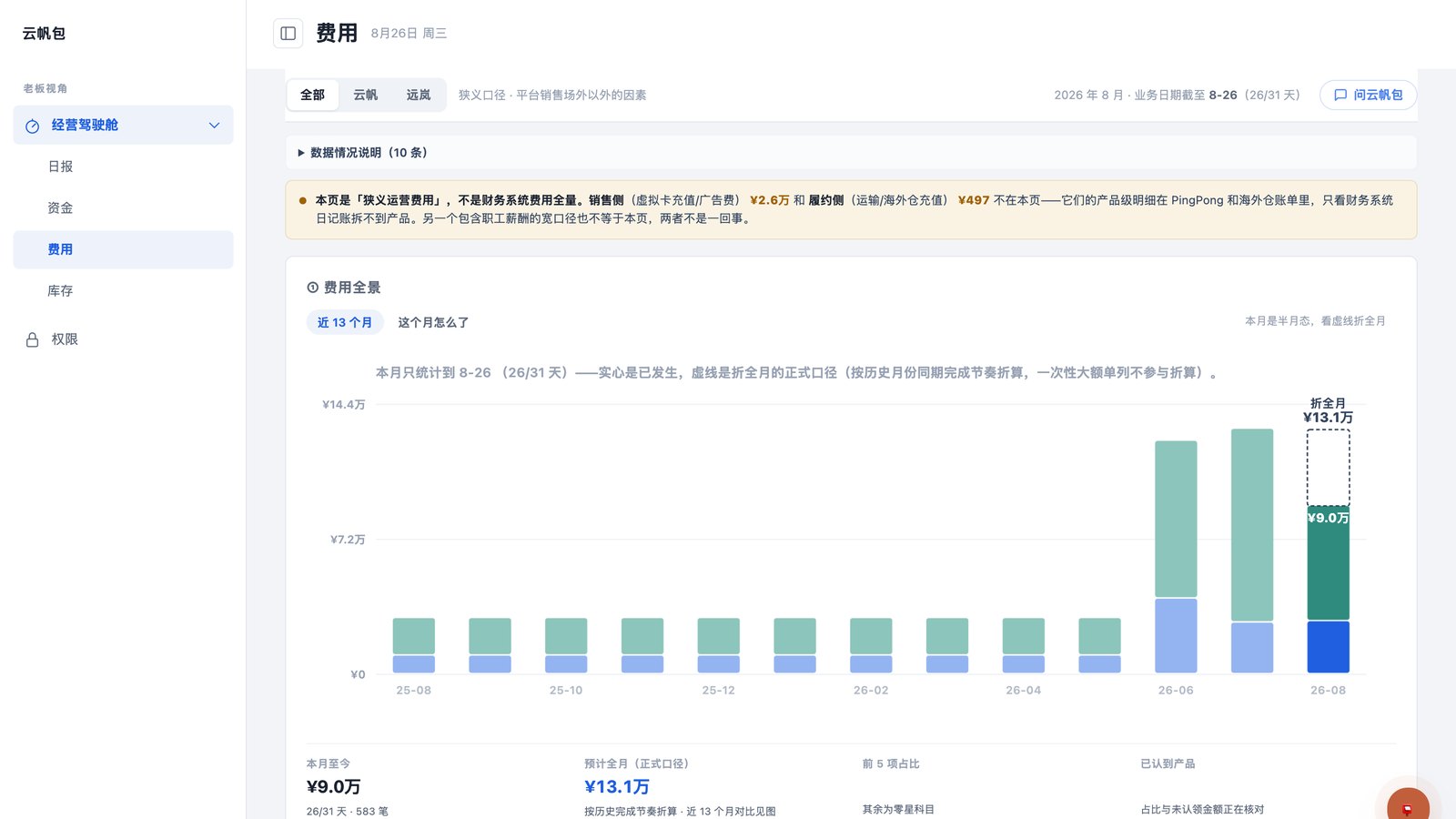1456x819 pixels.
Task: Click the 25-08 chart bar
Action: 414,645
